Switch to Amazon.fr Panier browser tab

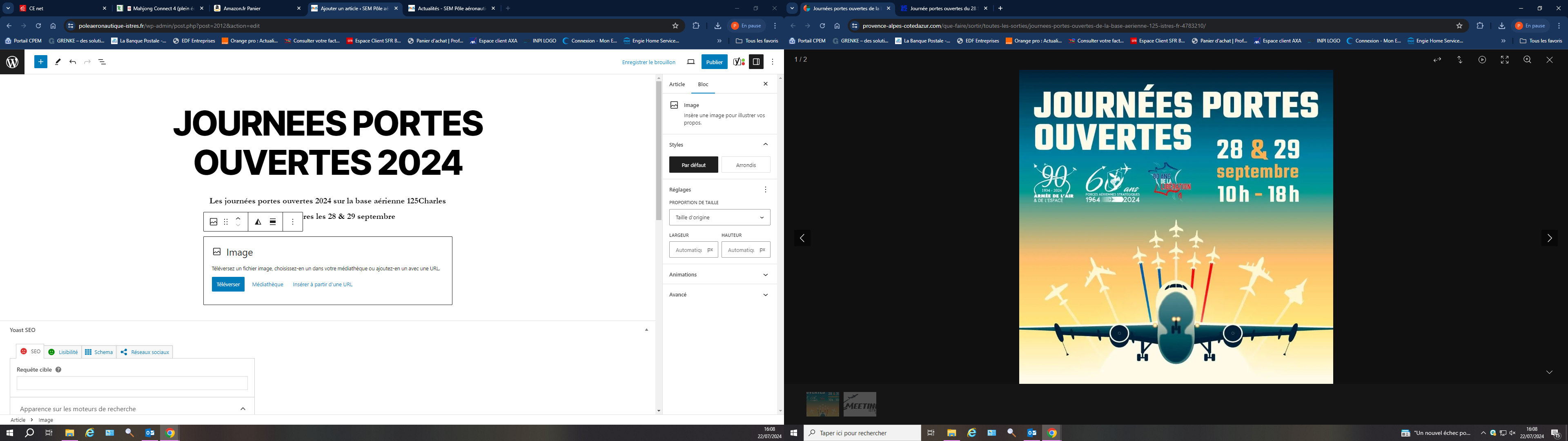pyautogui.click(x=258, y=9)
